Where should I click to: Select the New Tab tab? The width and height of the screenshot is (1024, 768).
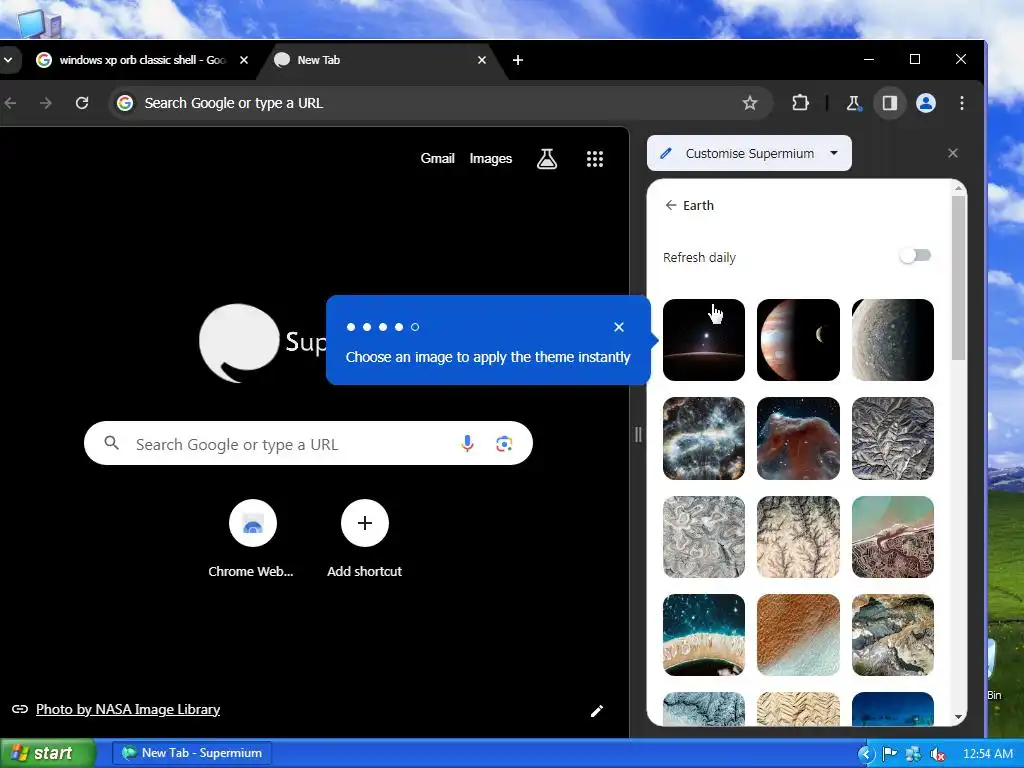click(381, 60)
